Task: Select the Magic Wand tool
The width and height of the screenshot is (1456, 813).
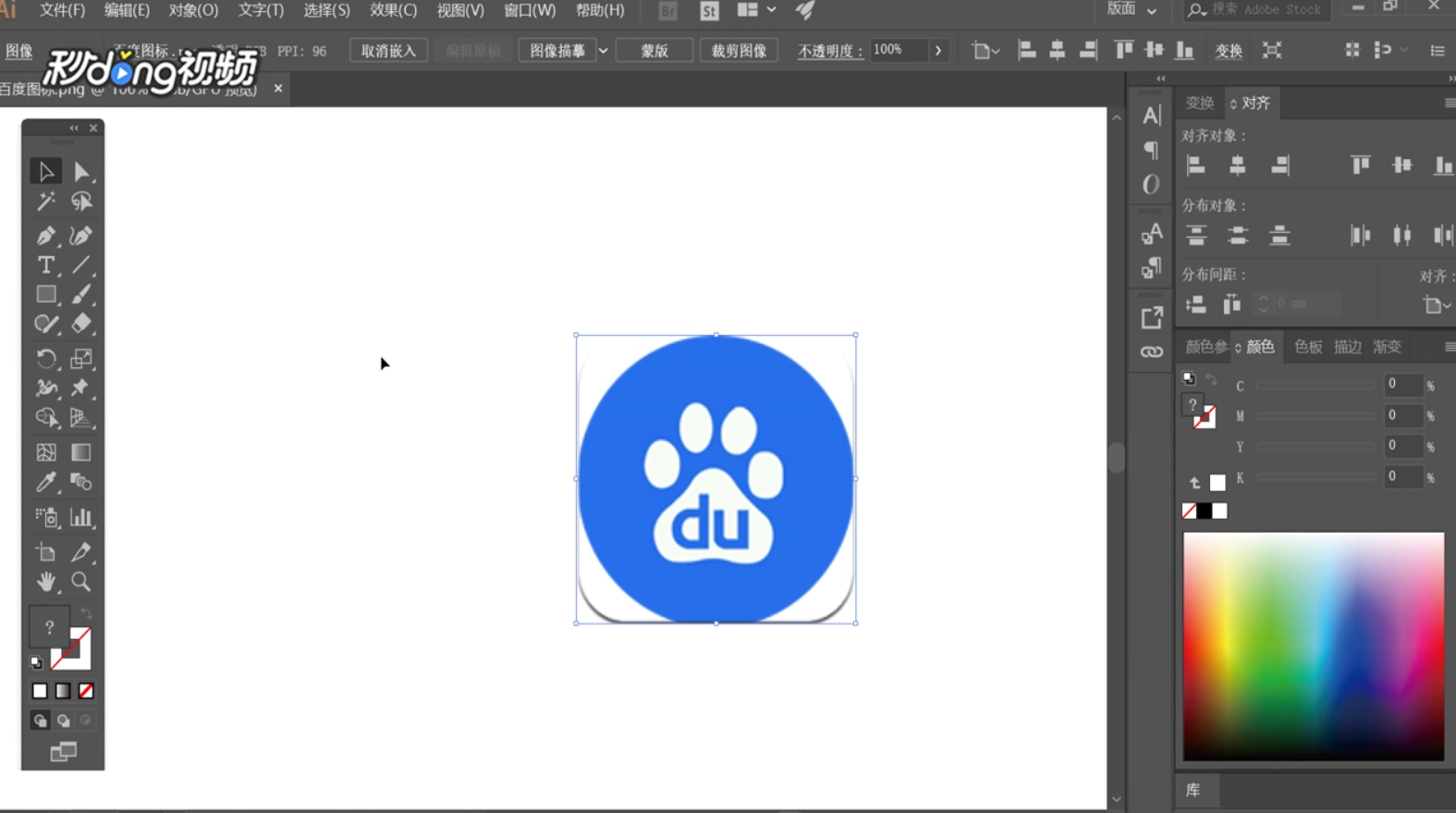Action: [45, 202]
